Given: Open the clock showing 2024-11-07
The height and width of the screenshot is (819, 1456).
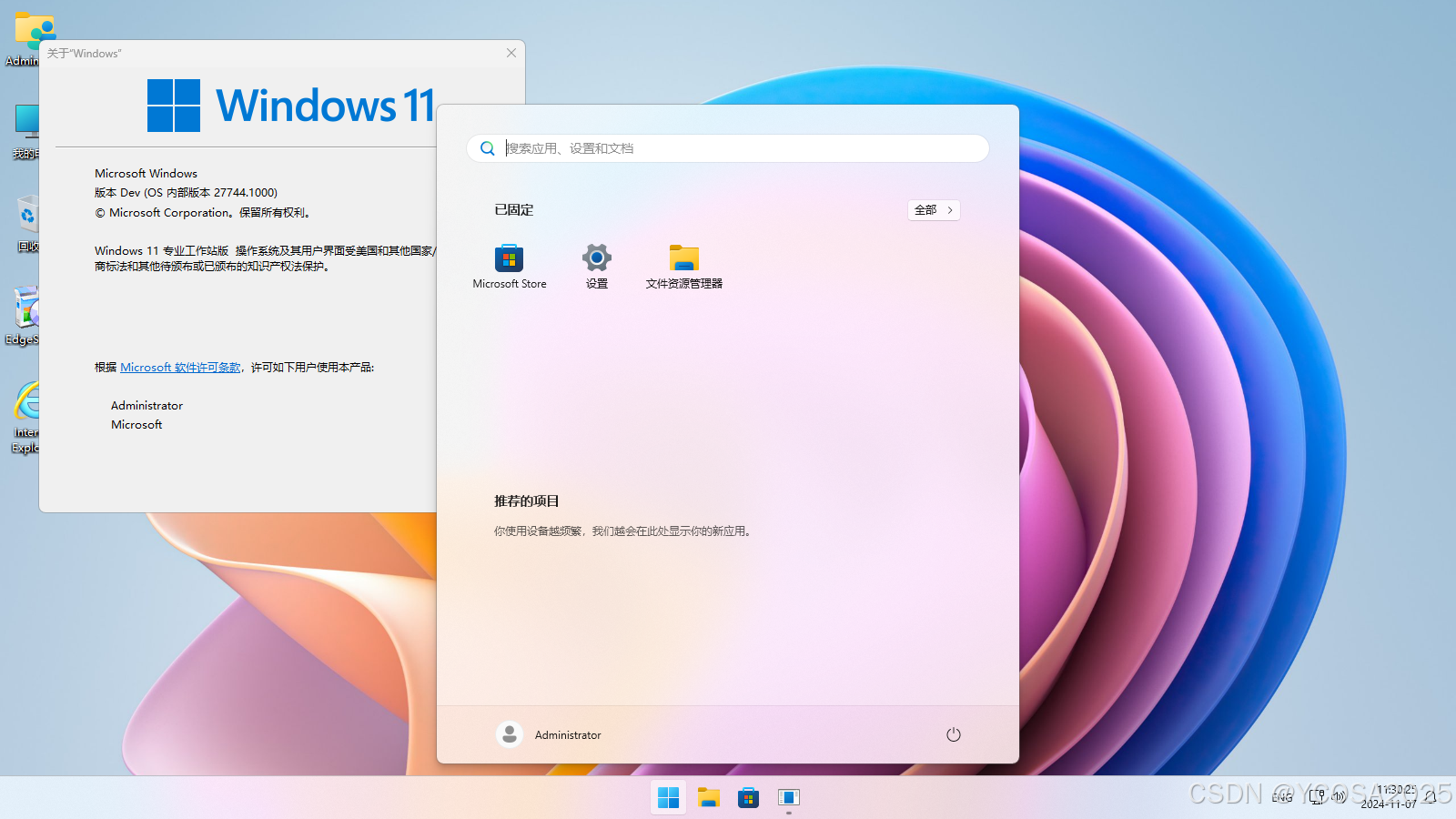Looking at the screenshot, I should (x=1389, y=797).
